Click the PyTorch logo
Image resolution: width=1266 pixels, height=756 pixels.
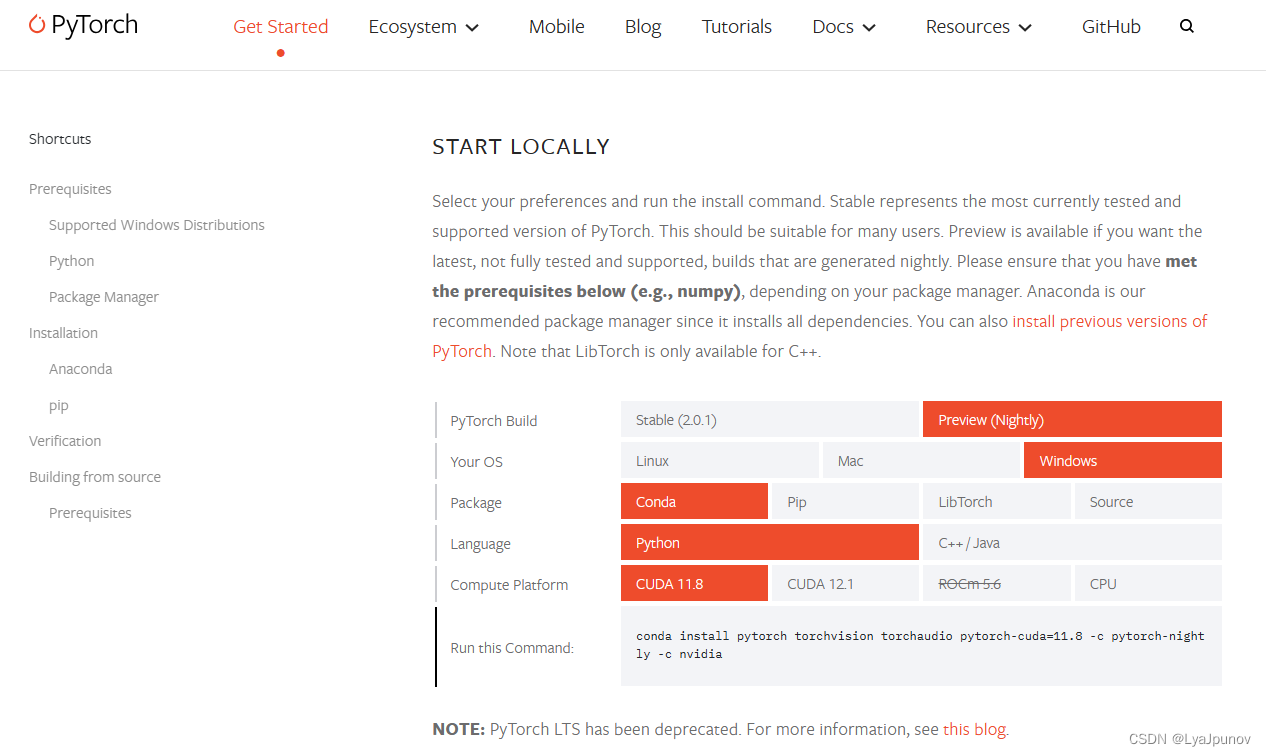(83, 25)
